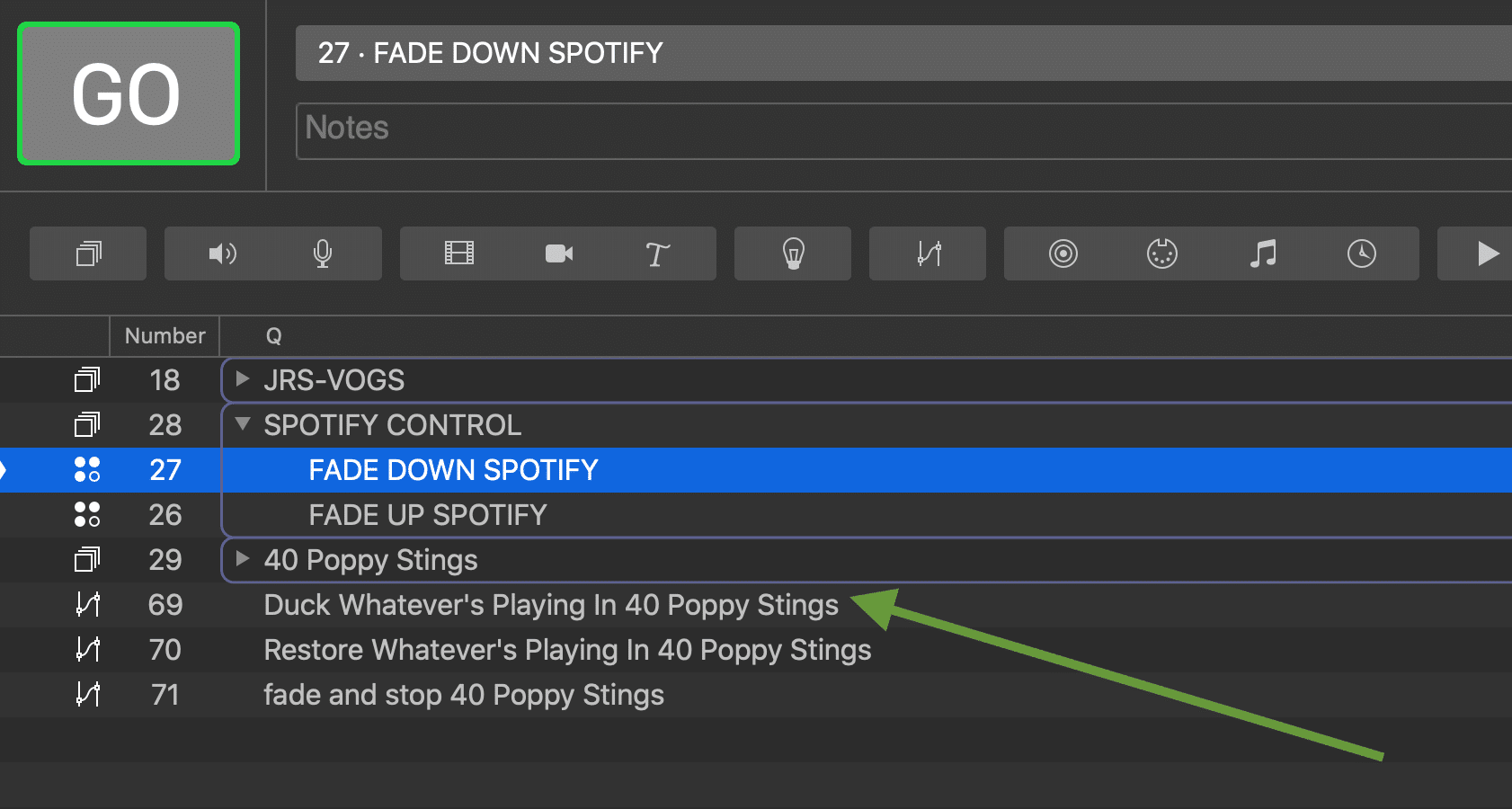The width and height of the screenshot is (1512, 809).
Task: Add a new Timecode cue
Action: 1362,253
